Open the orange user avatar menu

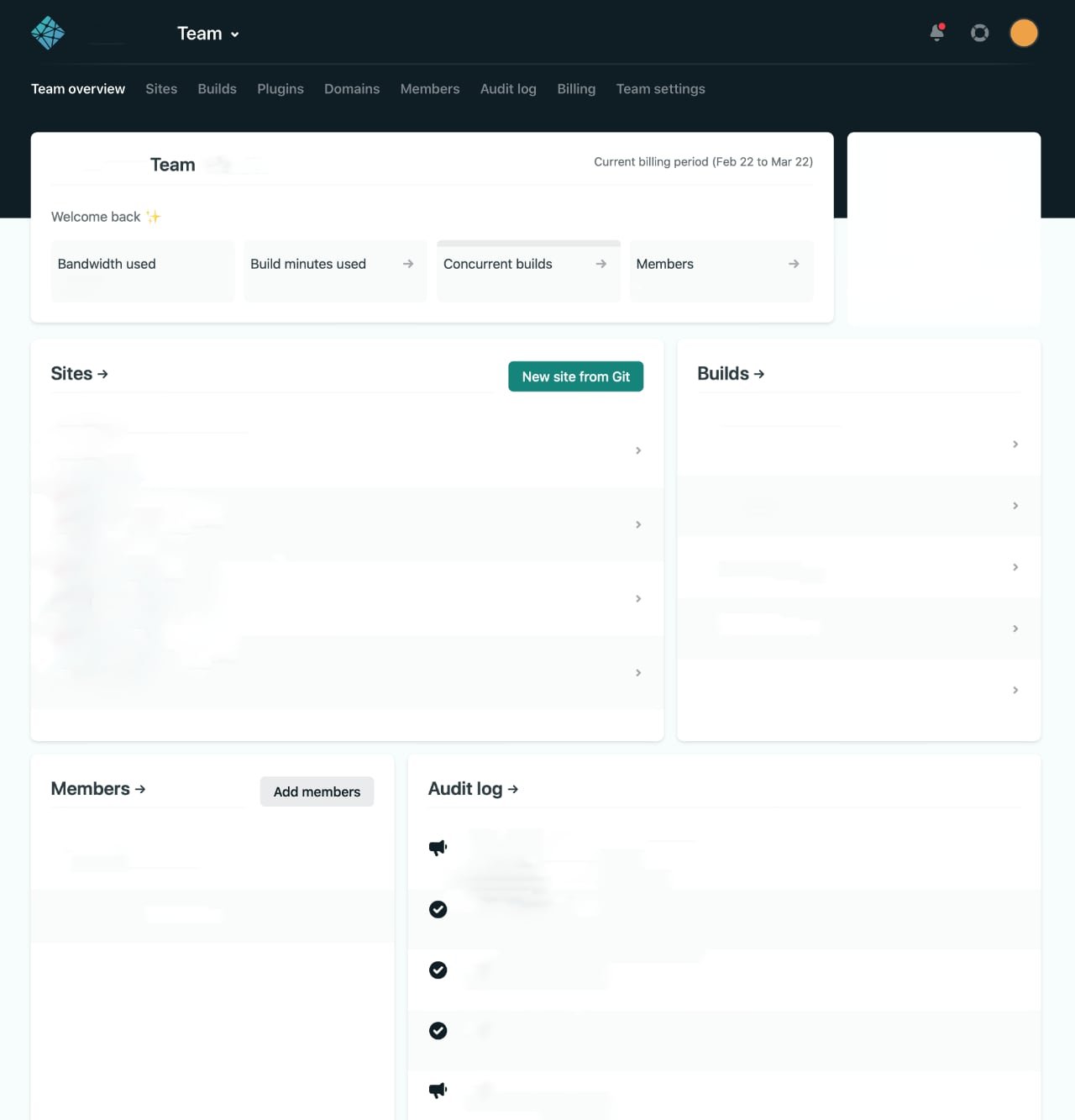pos(1023,33)
